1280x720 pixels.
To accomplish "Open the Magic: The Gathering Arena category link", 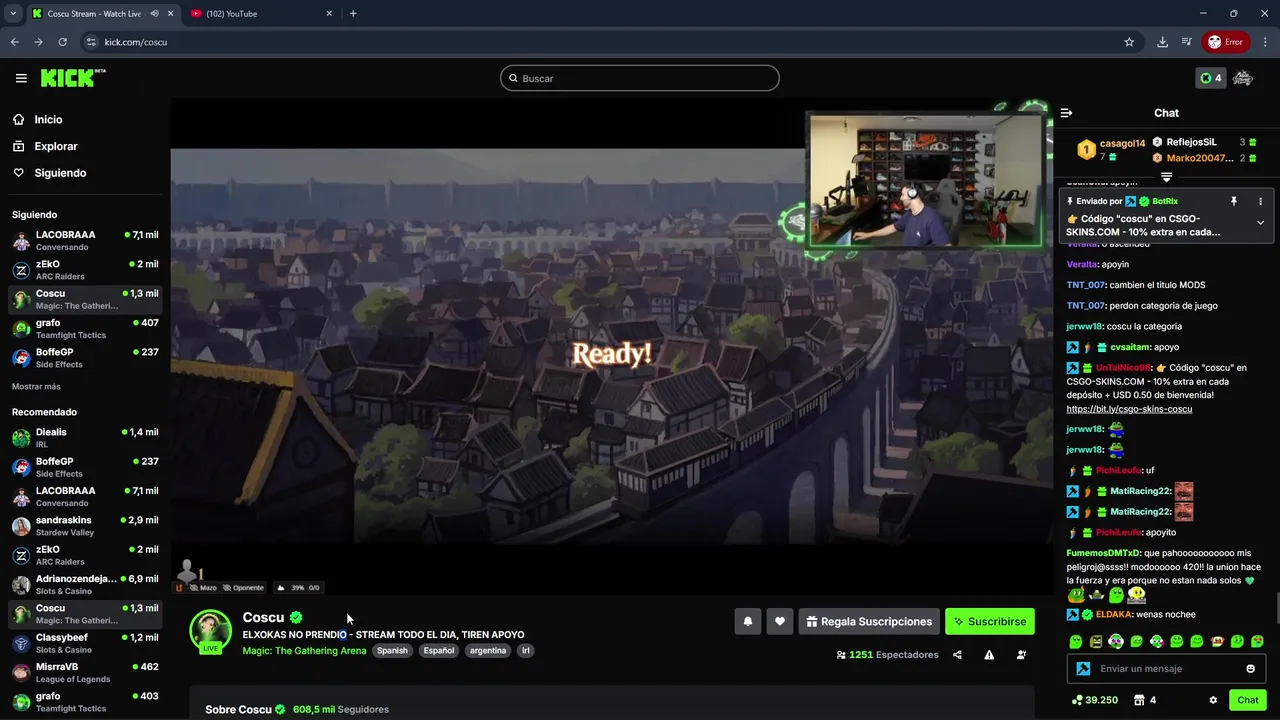I will pyautogui.click(x=304, y=650).
